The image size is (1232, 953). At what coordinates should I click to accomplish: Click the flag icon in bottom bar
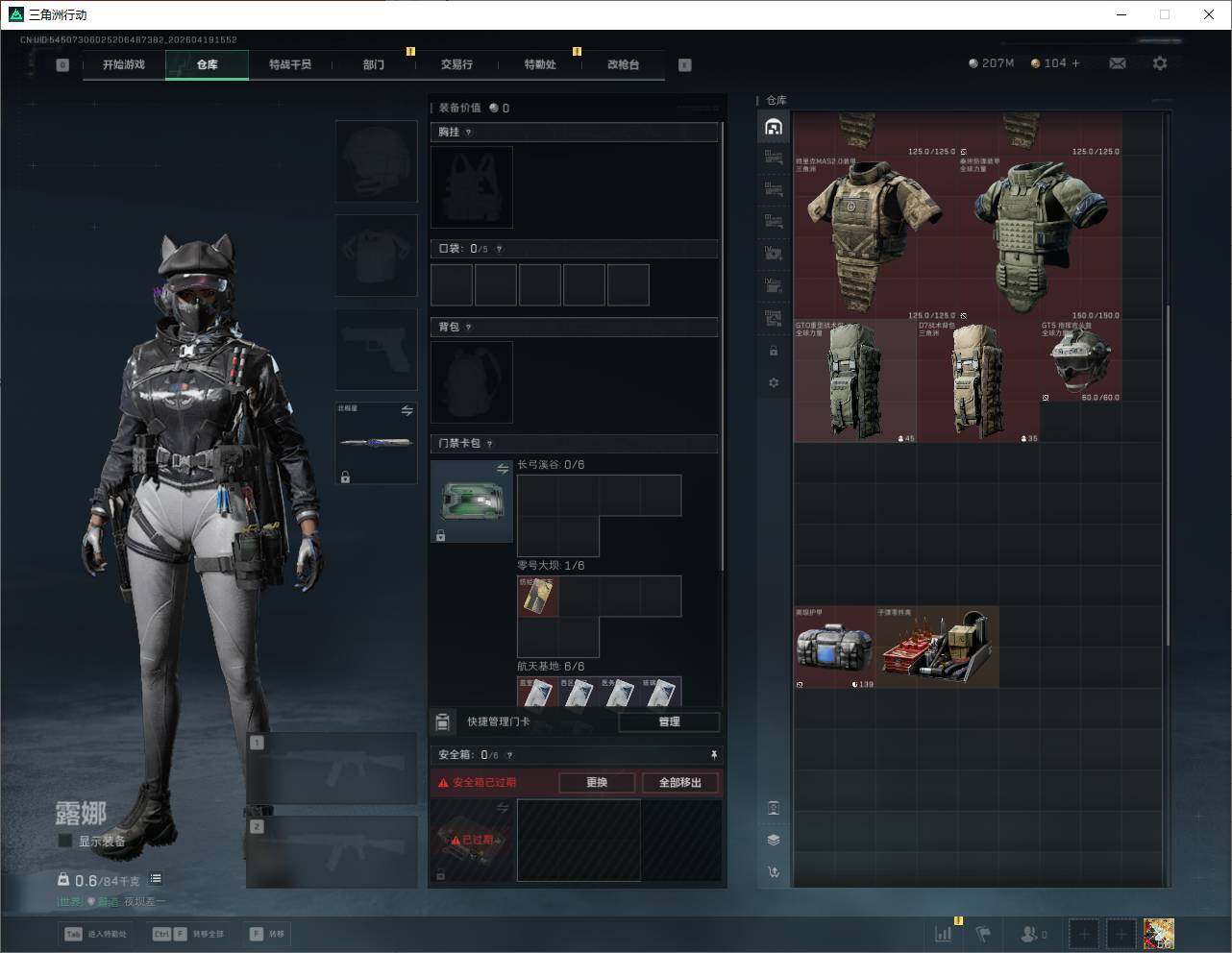[983, 934]
